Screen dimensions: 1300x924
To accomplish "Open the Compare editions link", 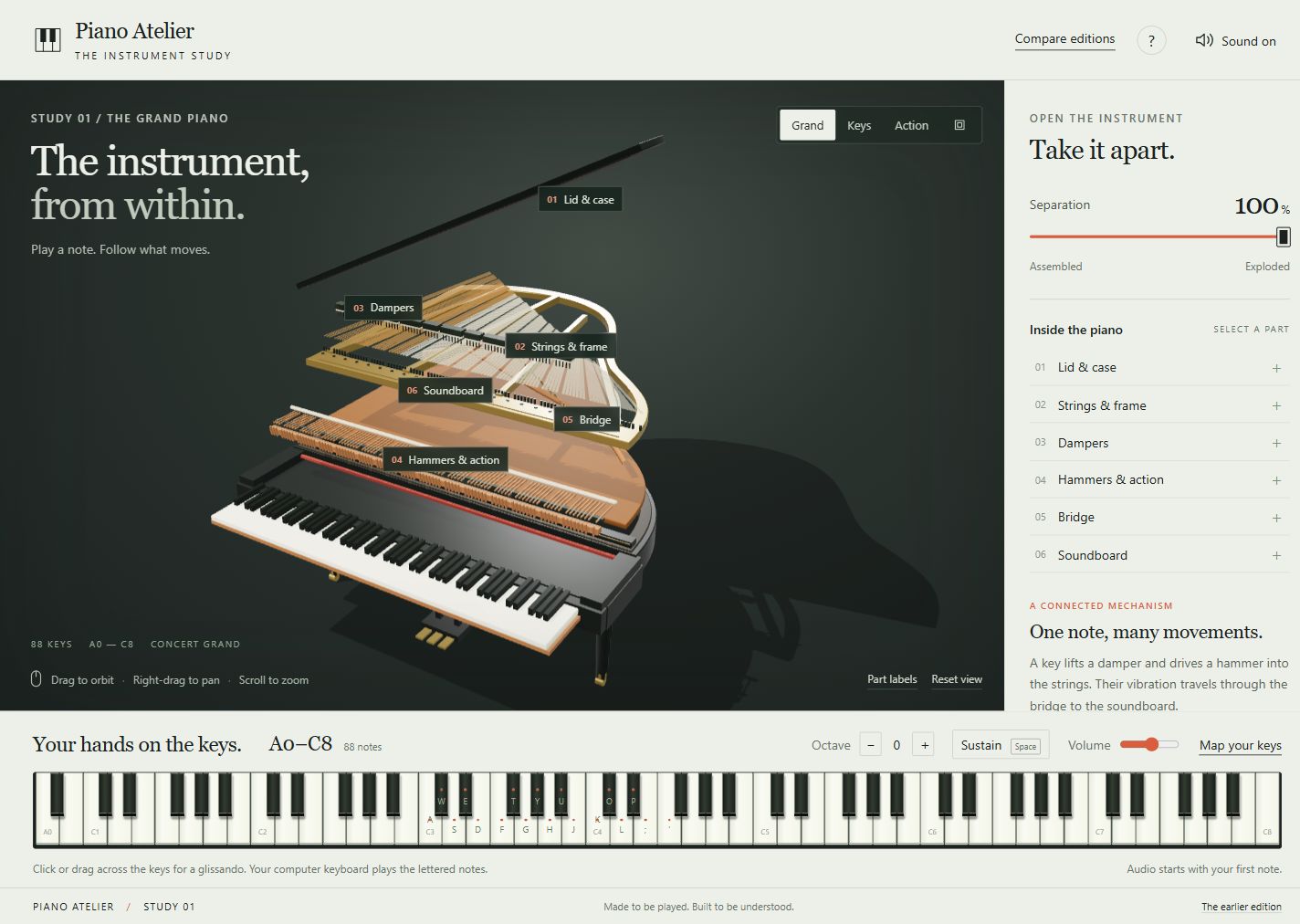I will click(x=1064, y=39).
